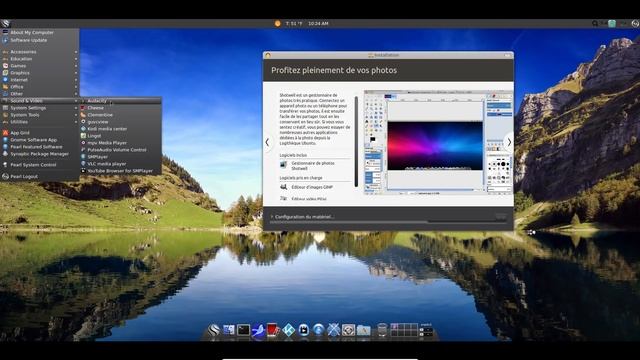Click the Pearl logo in the dock
This screenshot has height=360, width=640.
pyautogui.click(x=214, y=330)
